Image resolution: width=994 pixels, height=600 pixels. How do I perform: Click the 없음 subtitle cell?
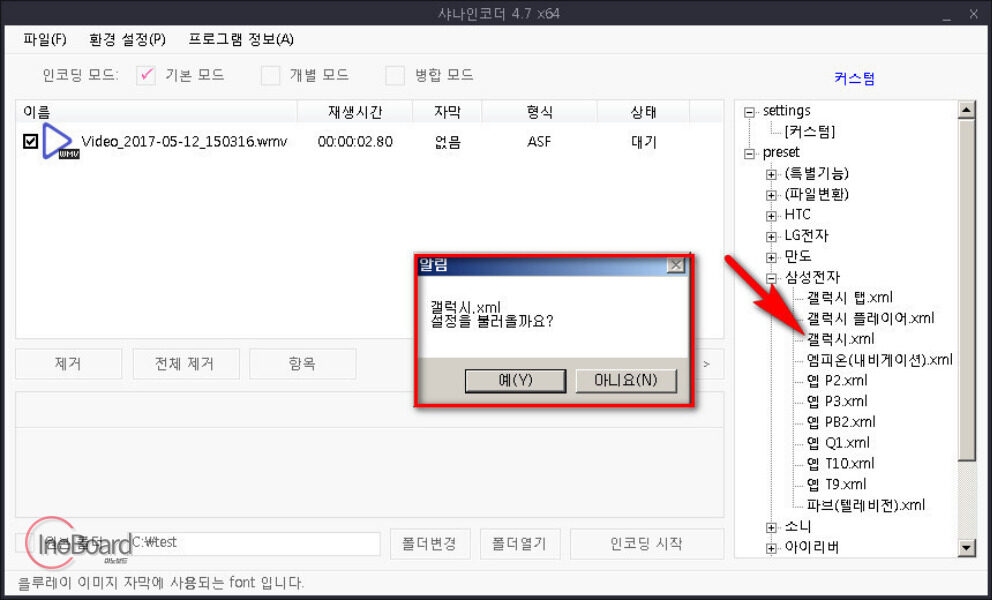[448, 141]
